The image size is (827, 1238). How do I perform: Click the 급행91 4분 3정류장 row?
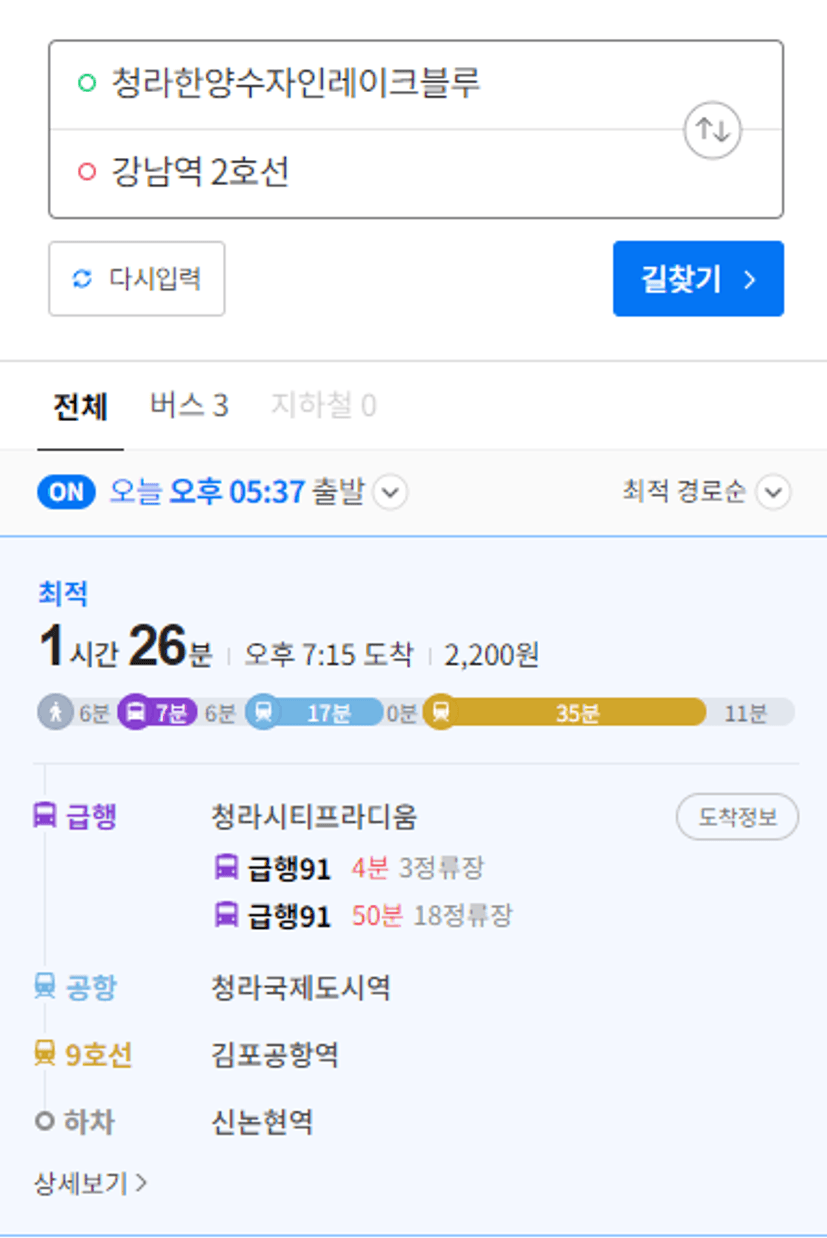point(350,867)
